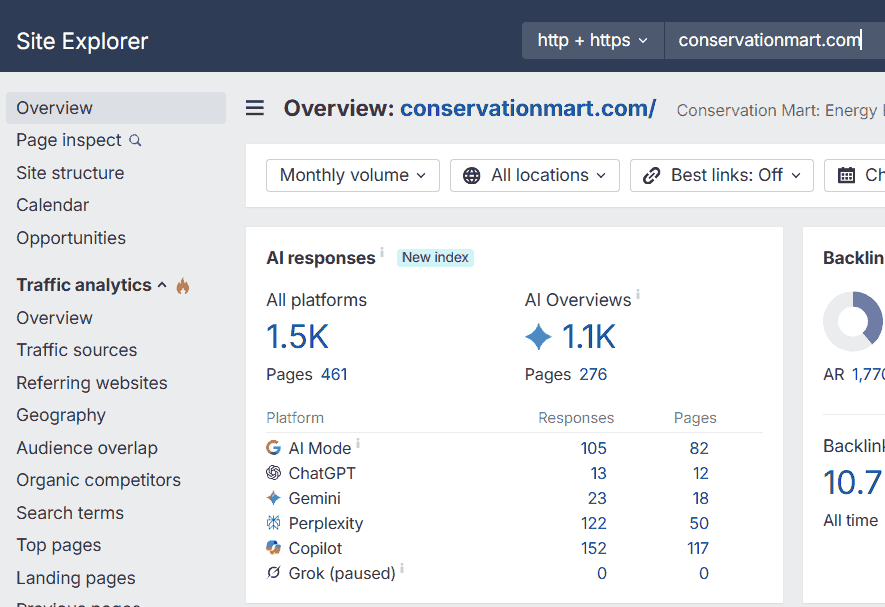Open Calendar in the sidebar
Viewport: 885px width, 607px height.
click(x=52, y=205)
